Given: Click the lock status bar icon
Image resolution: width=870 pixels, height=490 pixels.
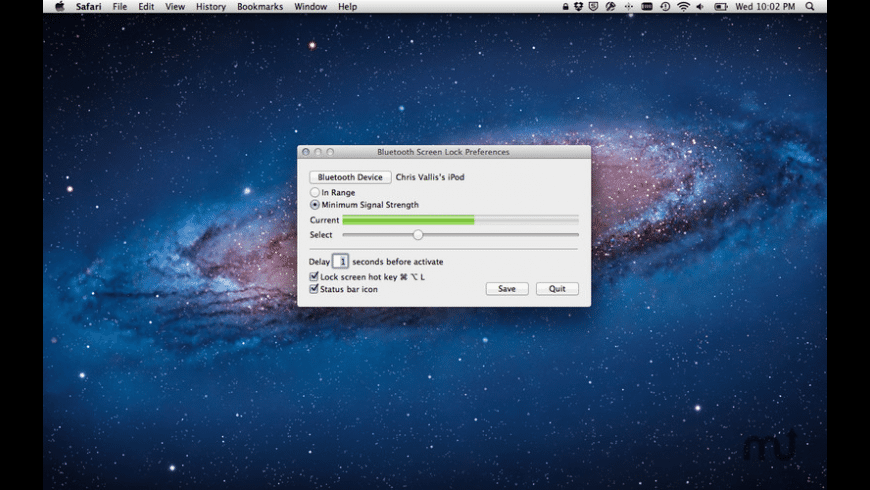Looking at the screenshot, I should (565, 7).
